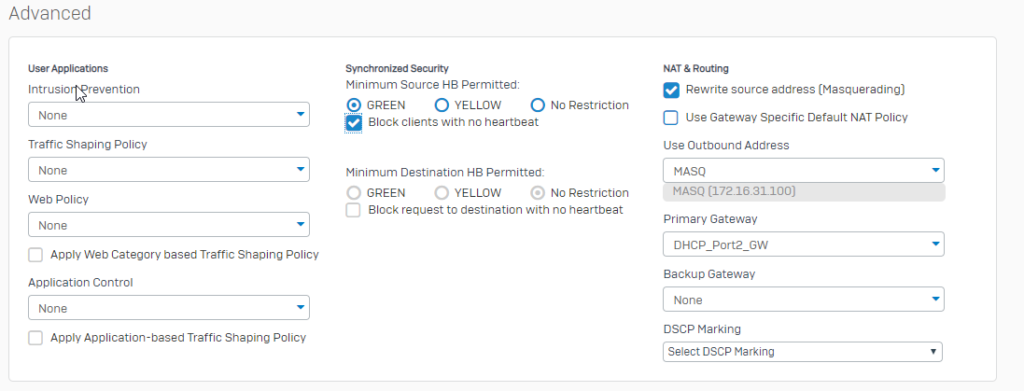Select GREEN for Minimum Destination HB
1024x391 pixels.
click(x=353, y=193)
